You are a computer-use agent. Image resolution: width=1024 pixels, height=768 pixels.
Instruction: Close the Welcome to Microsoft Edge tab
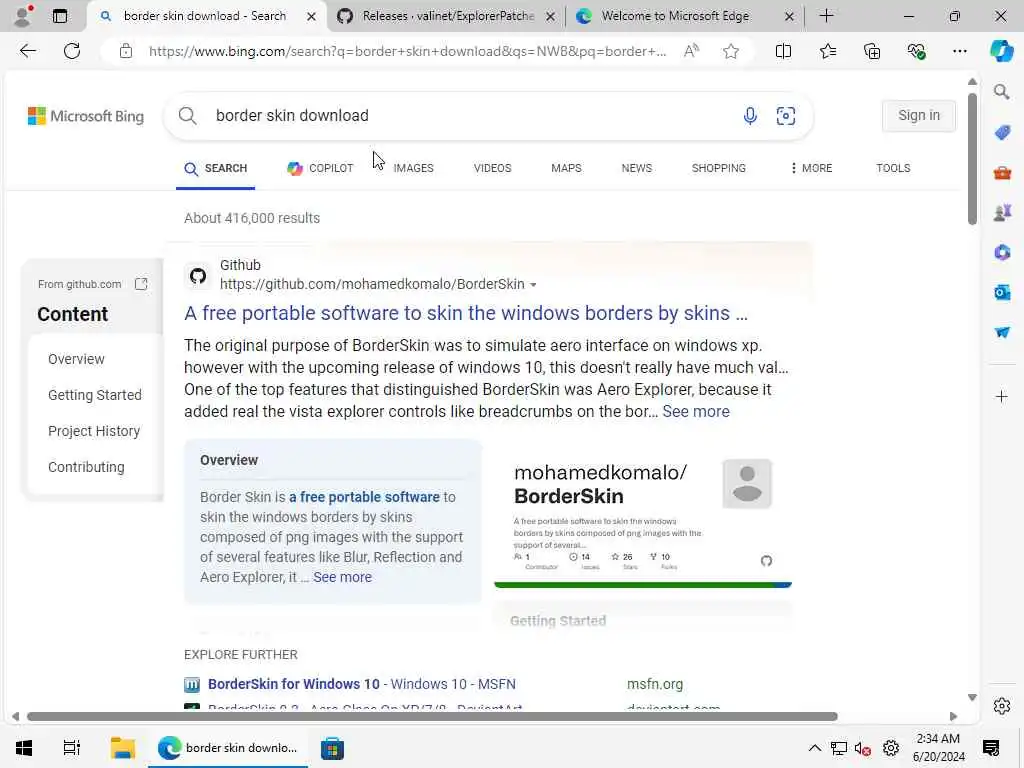789,16
